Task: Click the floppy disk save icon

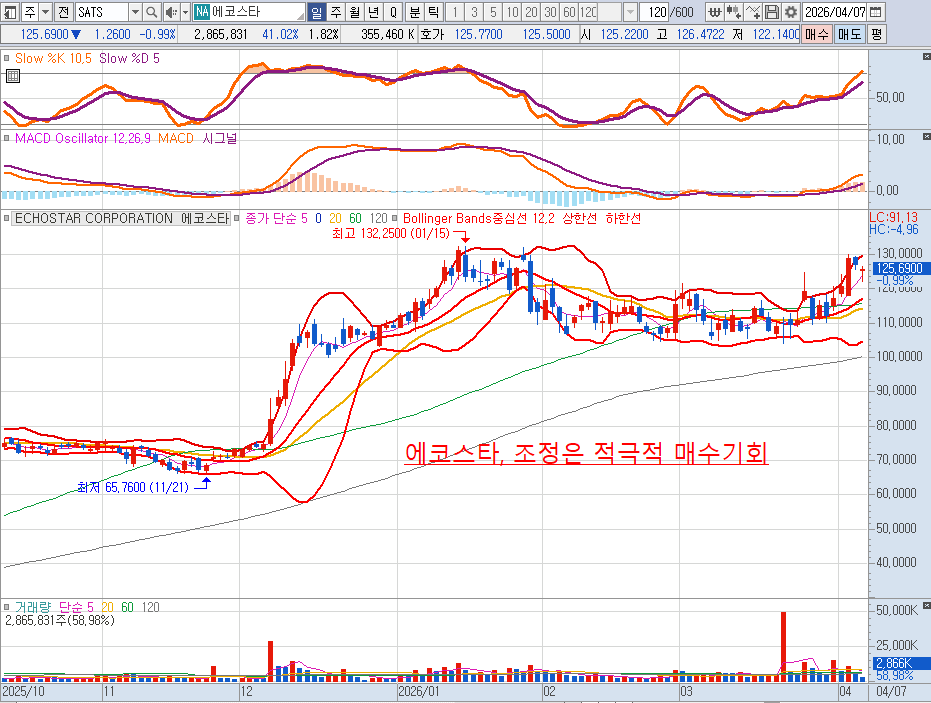Action: click(x=771, y=12)
